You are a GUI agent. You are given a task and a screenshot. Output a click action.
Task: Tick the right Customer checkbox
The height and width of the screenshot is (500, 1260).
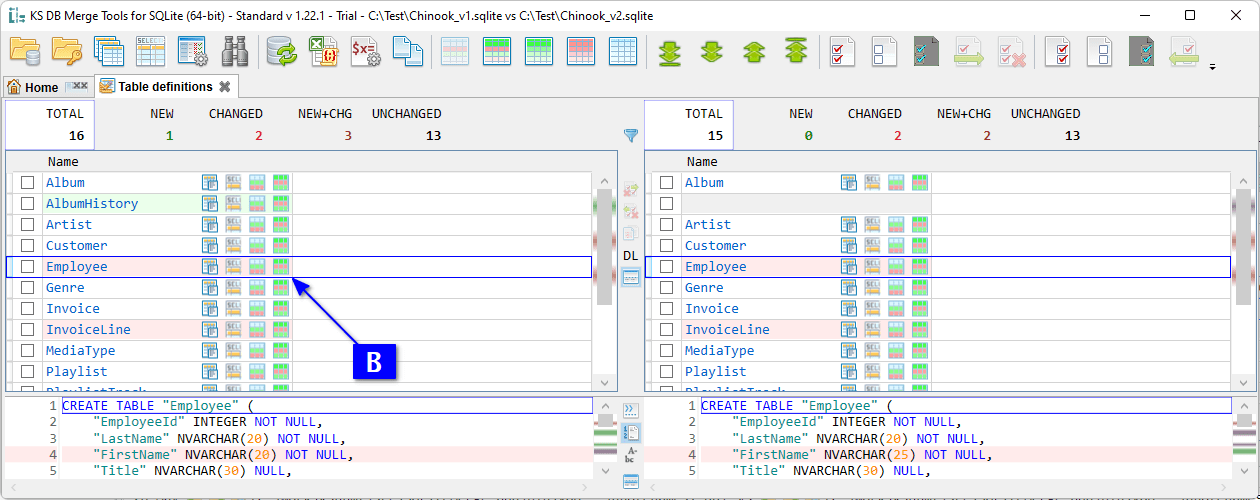(x=667, y=246)
